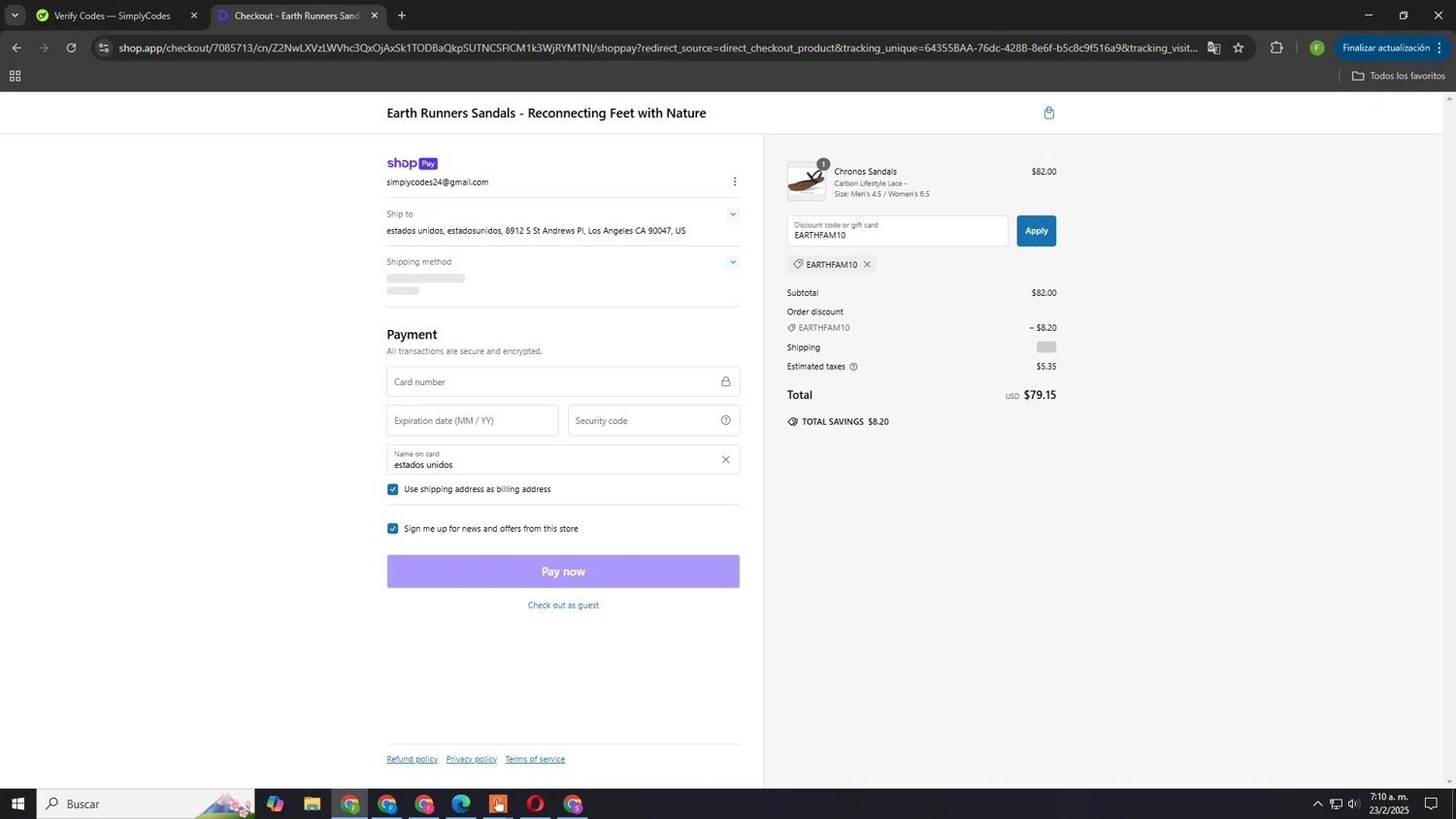Open File Explorer from the taskbar
This screenshot has width=1456, height=819.
pyautogui.click(x=312, y=804)
